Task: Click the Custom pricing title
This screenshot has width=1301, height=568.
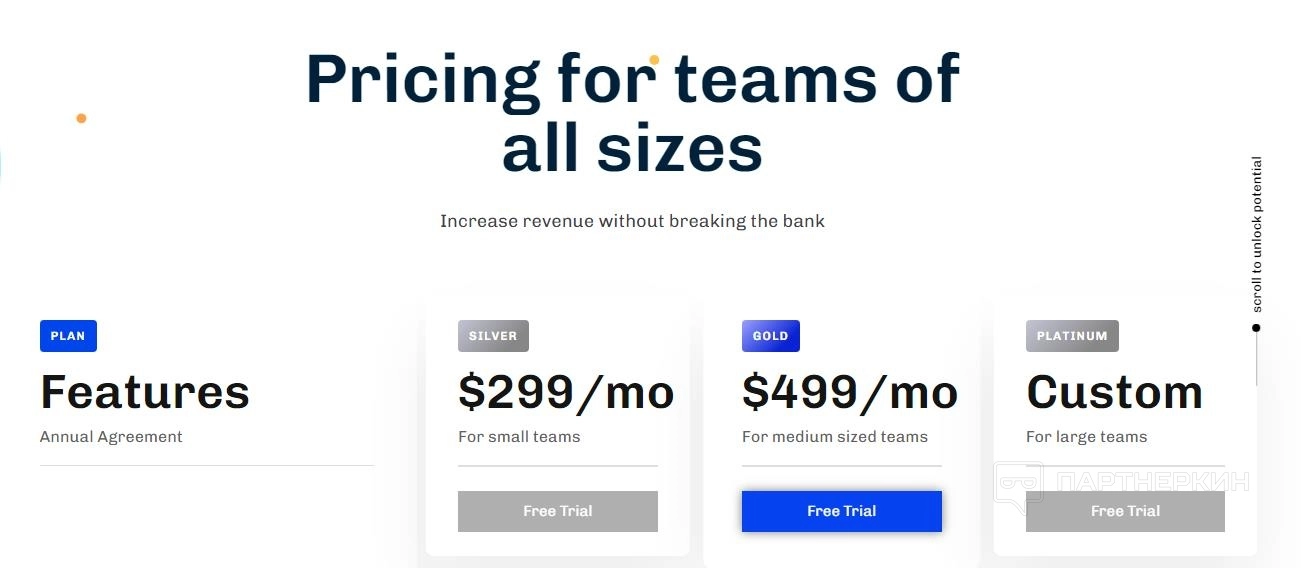Action: (x=1114, y=392)
